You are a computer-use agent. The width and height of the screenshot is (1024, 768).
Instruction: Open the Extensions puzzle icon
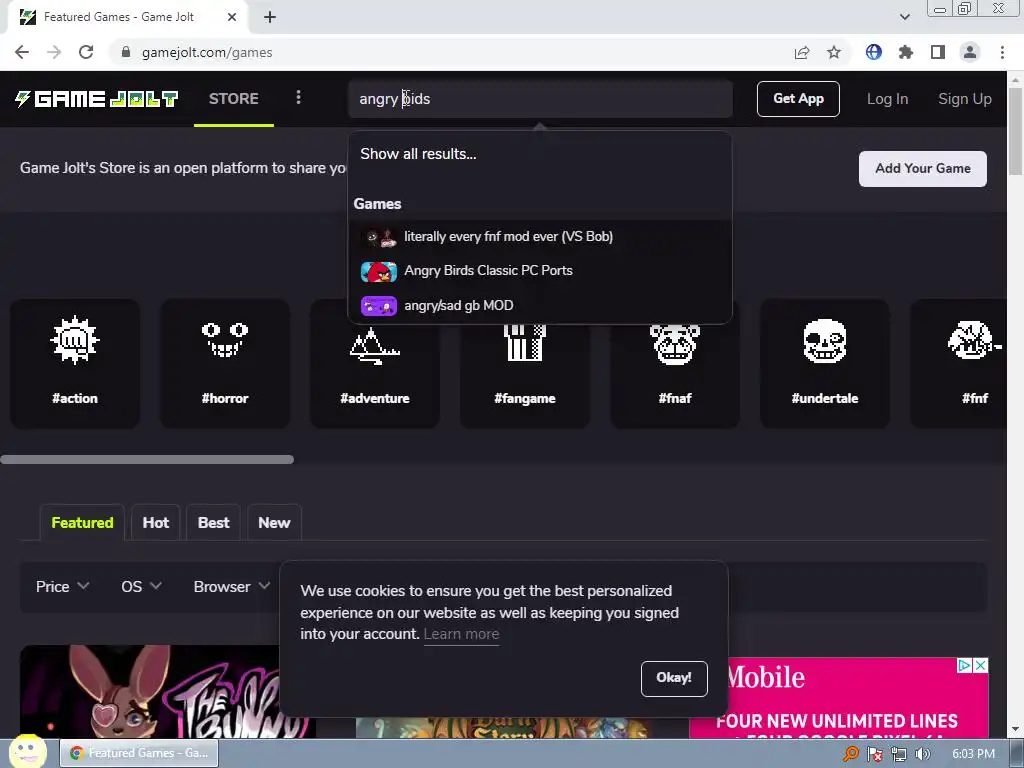pos(906,52)
